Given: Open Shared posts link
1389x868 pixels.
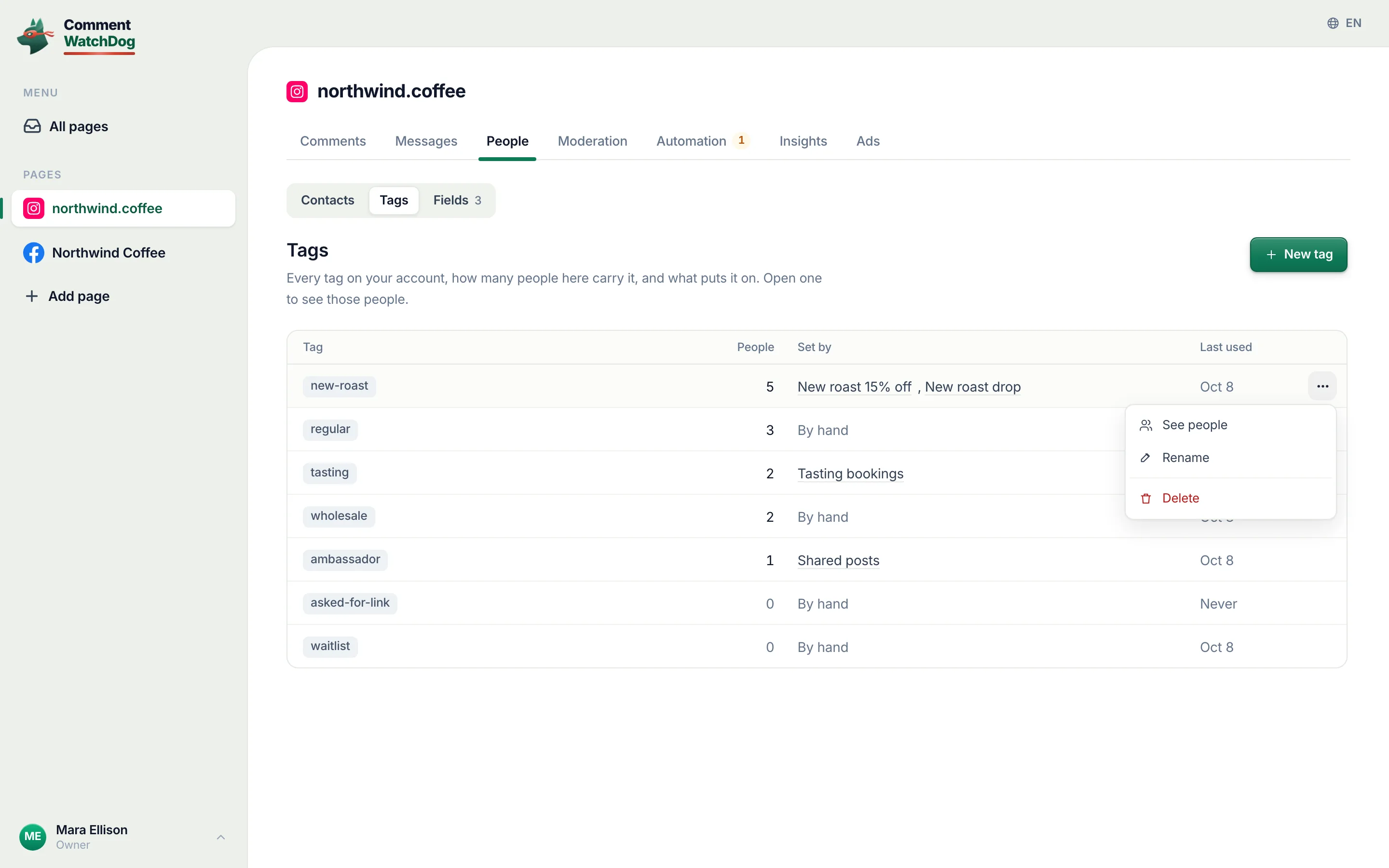Looking at the screenshot, I should 838,560.
